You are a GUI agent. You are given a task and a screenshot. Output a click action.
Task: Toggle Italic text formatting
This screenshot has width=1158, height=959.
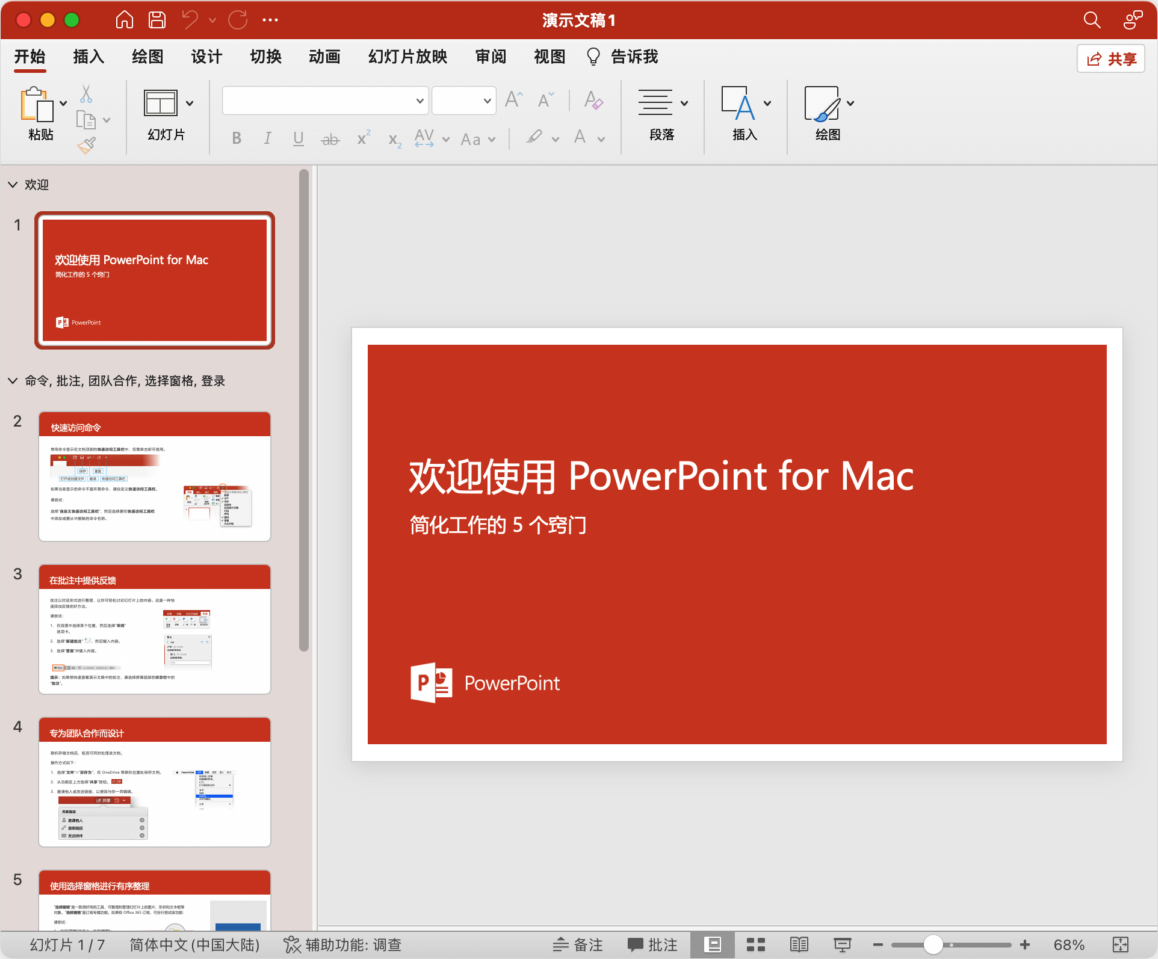click(x=267, y=139)
